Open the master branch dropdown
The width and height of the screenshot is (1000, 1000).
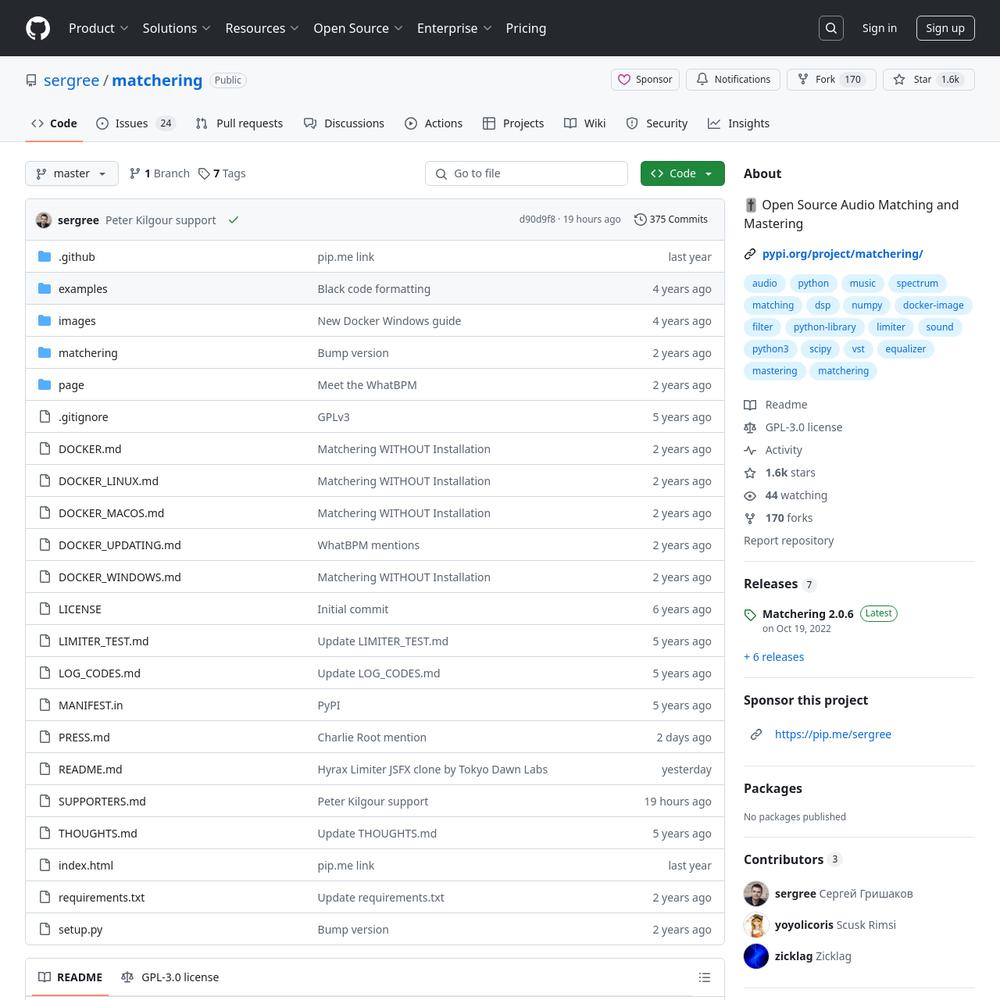pyautogui.click(x=71, y=173)
